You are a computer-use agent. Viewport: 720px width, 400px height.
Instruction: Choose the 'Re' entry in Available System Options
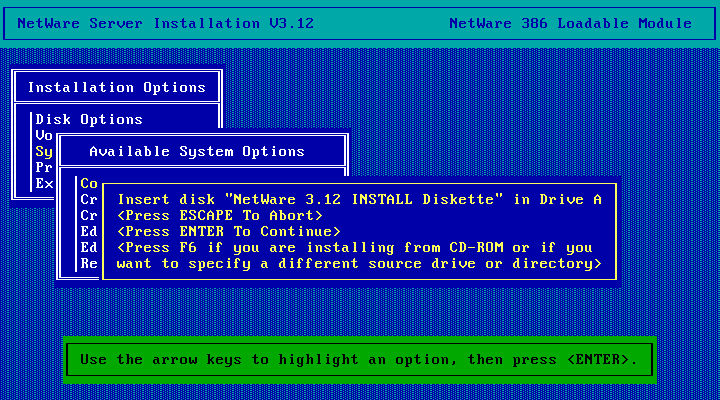click(x=89, y=264)
